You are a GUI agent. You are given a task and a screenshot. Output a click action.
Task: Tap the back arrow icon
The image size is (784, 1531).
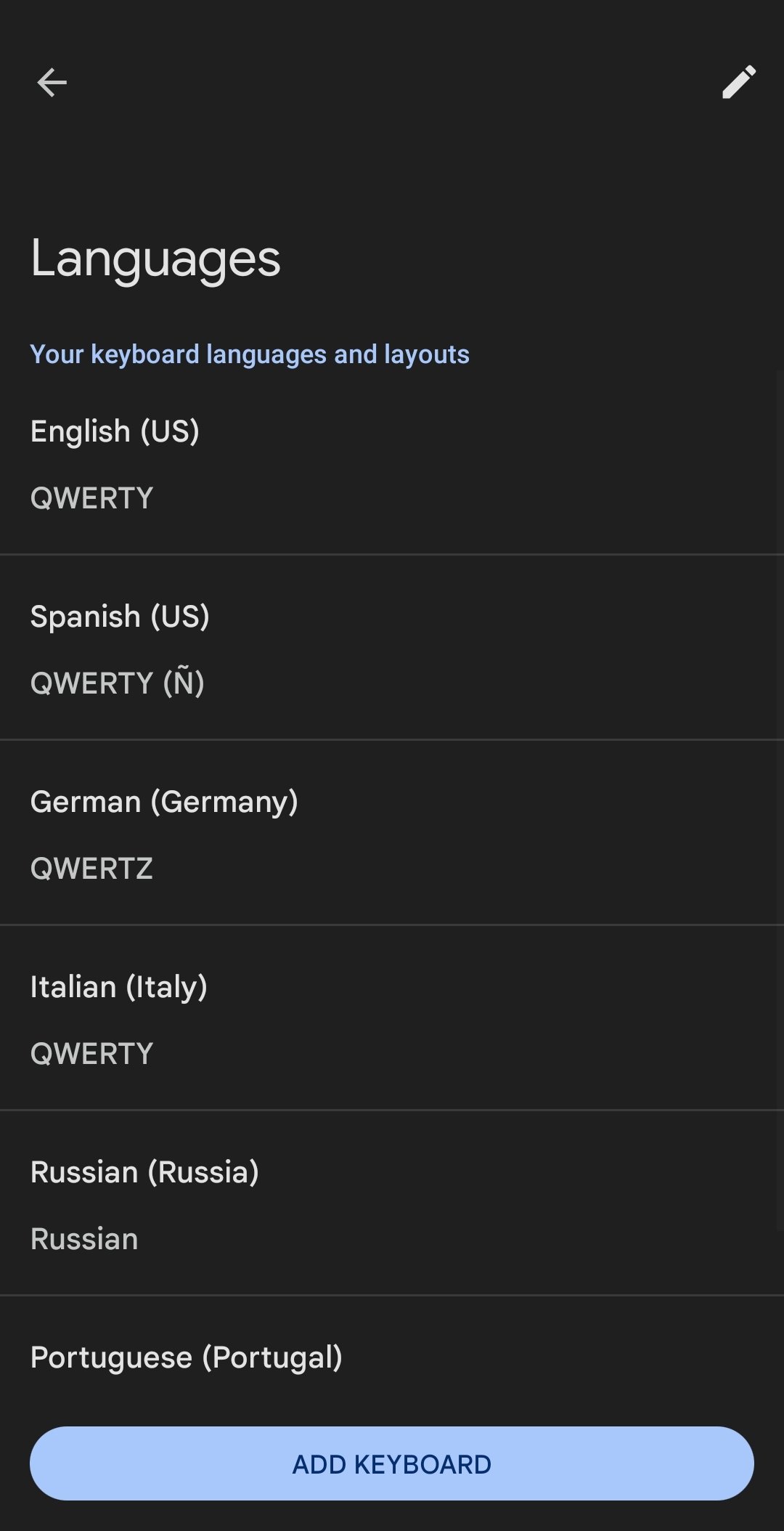(52, 82)
